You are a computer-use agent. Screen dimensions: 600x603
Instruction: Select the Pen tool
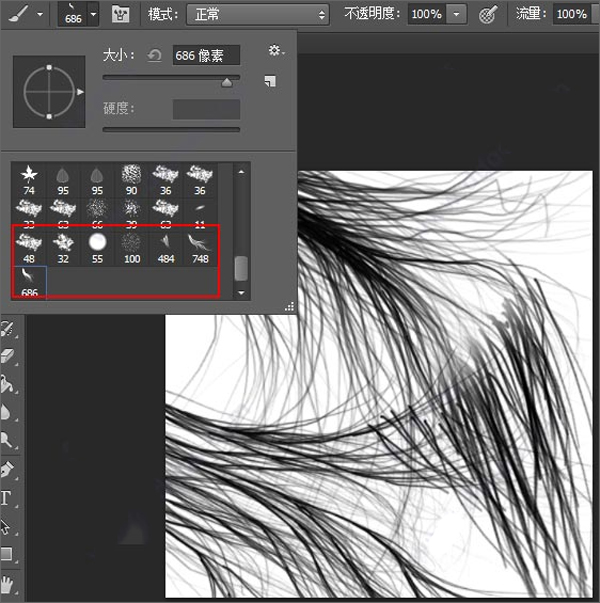(x=7, y=470)
